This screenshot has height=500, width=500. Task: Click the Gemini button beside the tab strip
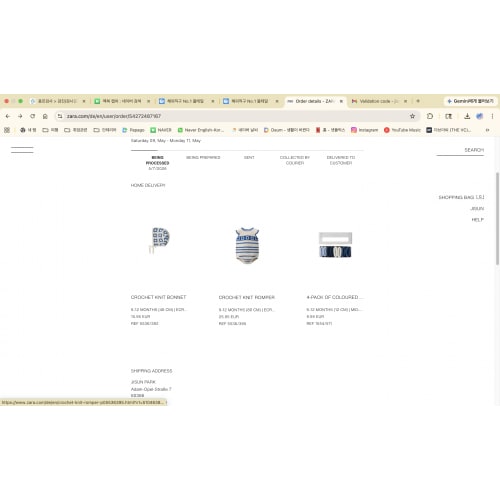coord(470,101)
